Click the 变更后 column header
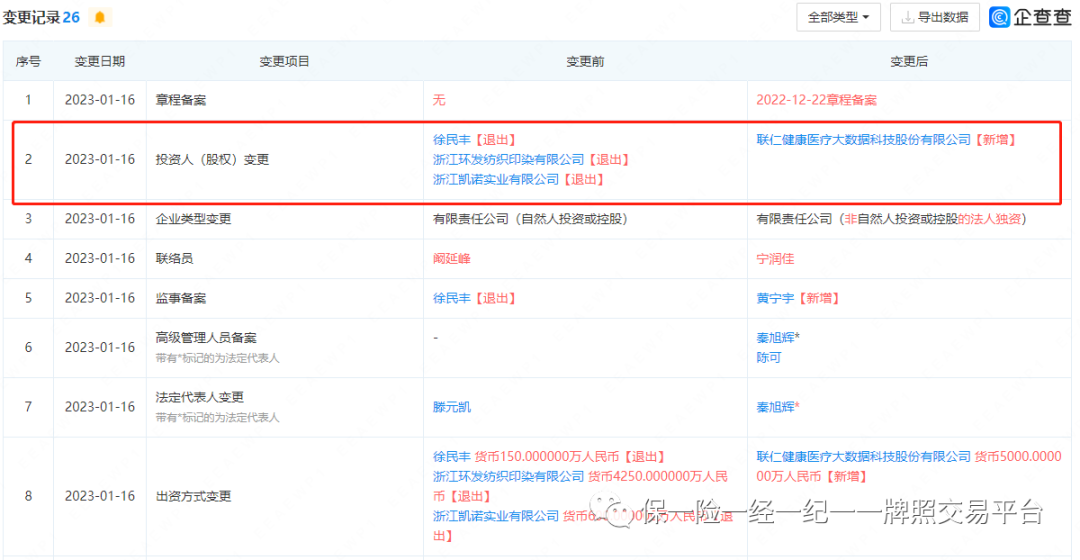The image size is (1080, 560). (x=909, y=61)
